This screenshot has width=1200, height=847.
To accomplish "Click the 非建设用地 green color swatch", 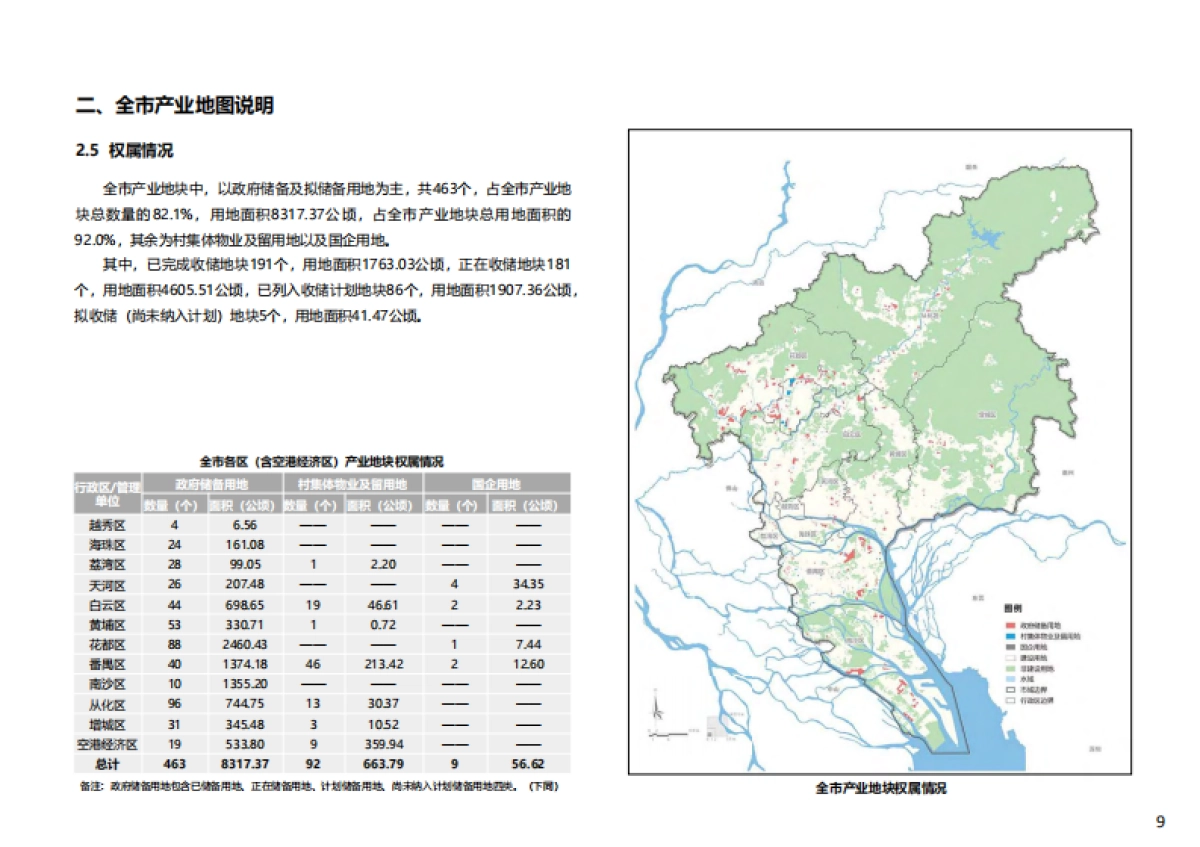I will click(1010, 667).
